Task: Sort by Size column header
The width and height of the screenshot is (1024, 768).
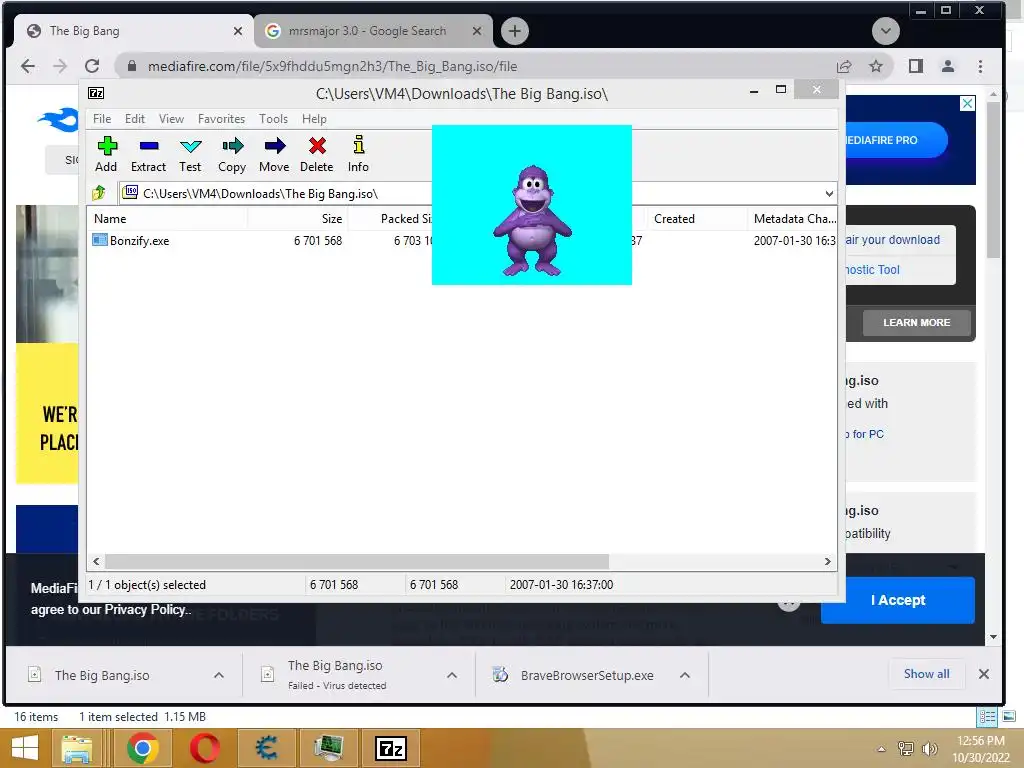Action: point(297,219)
